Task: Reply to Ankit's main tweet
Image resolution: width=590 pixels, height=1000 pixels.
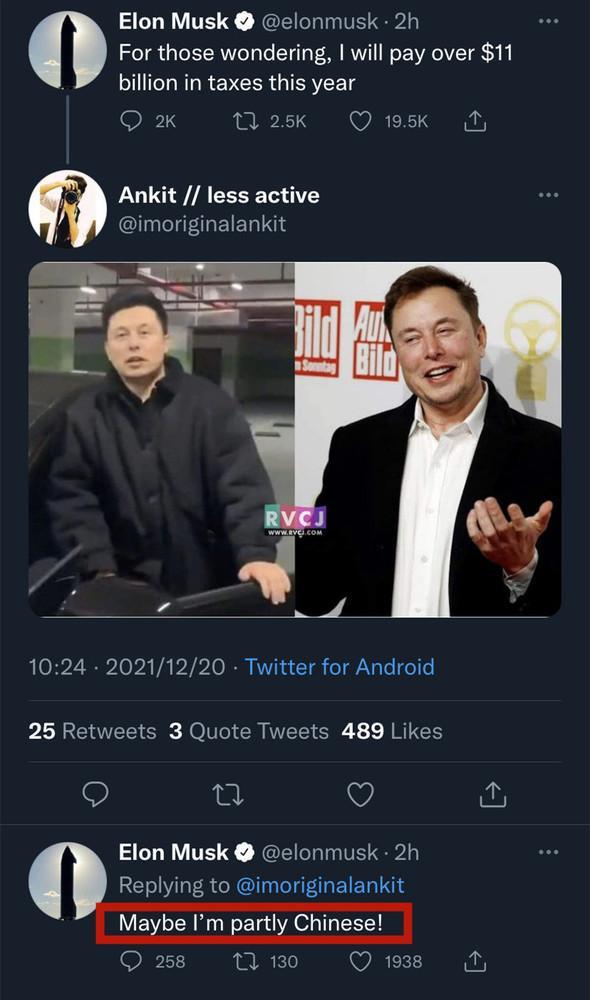Action: [x=96, y=795]
